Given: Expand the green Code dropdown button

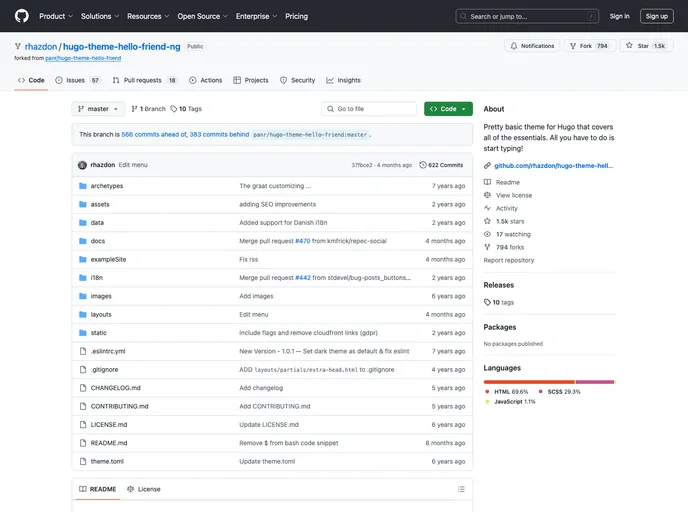Looking at the screenshot, I should click(x=448, y=109).
